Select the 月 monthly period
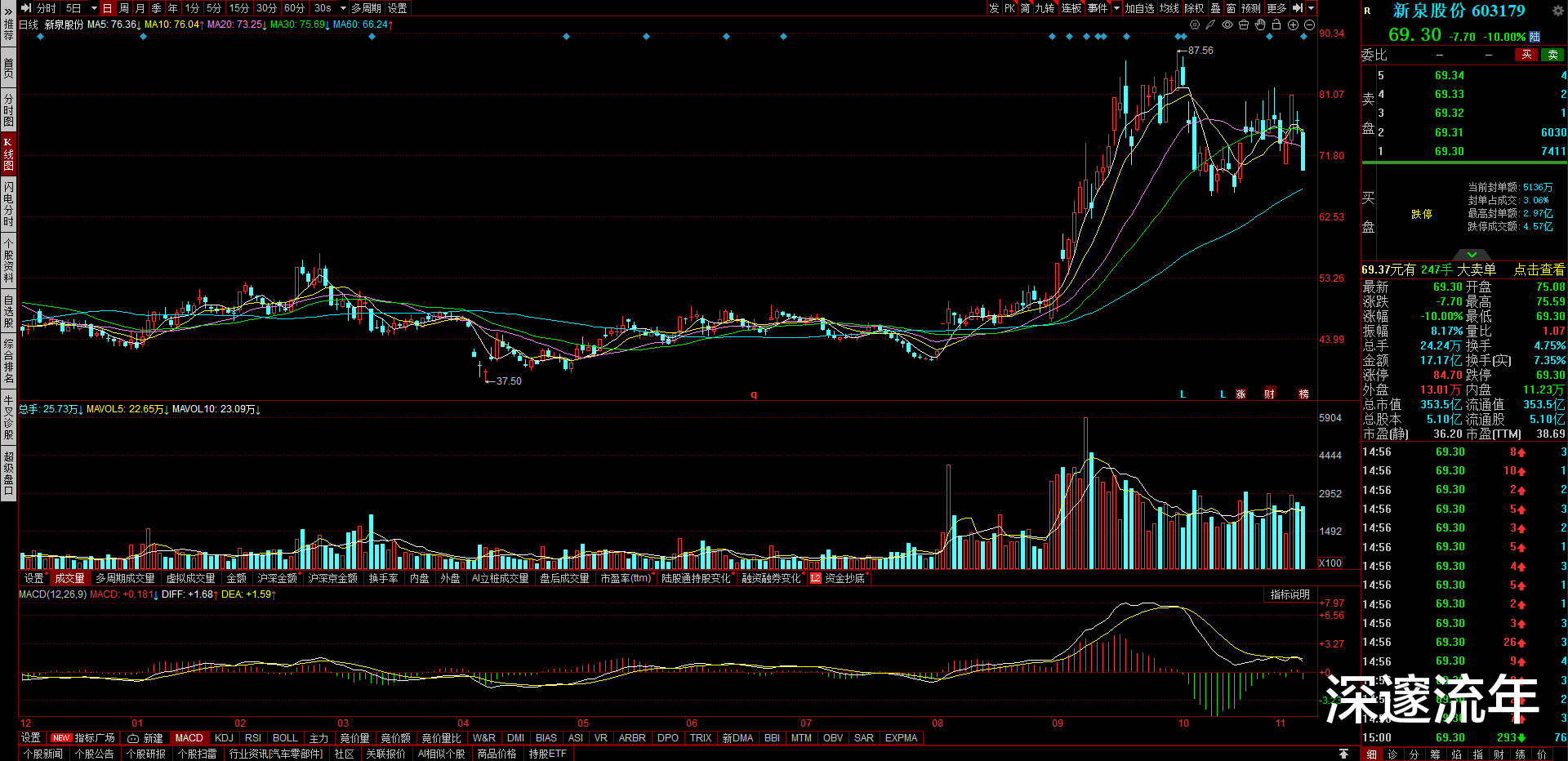1568x761 pixels. (x=140, y=8)
